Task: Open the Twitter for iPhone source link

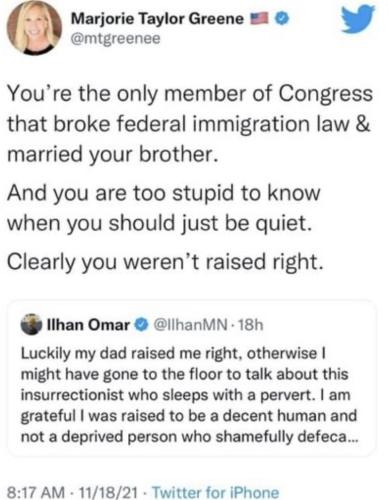Action: click(216, 492)
